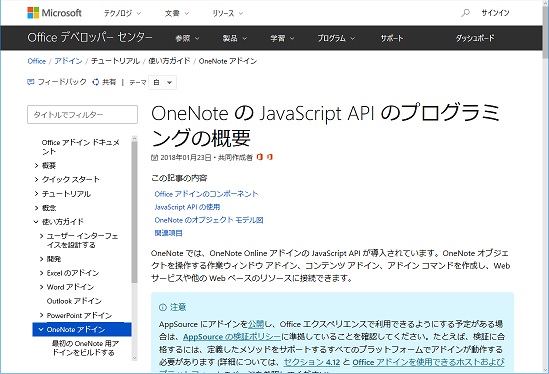Open the 参照 nav menu
This screenshot has height=374, width=549.
pyautogui.click(x=187, y=38)
